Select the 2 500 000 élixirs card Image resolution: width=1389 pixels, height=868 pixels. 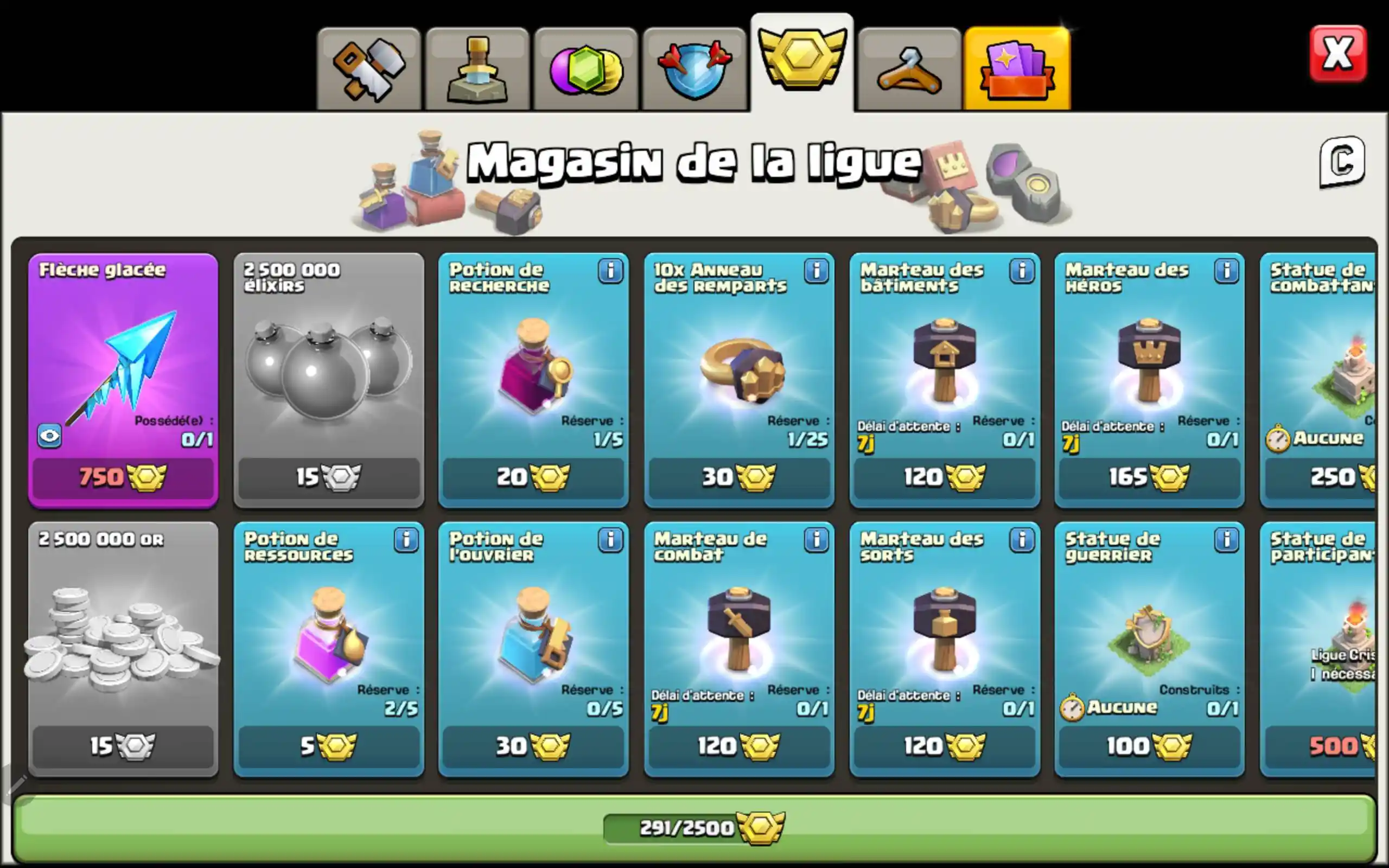[x=329, y=380]
